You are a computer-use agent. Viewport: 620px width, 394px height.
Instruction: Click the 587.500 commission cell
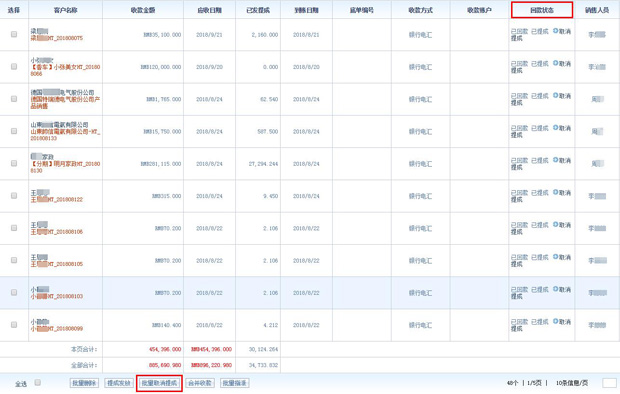click(268, 132)
